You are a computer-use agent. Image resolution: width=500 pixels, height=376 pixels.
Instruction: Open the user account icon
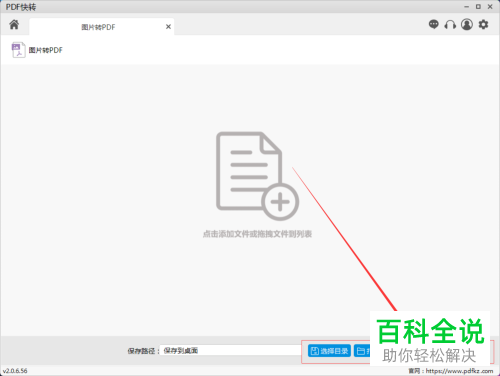(467, 24)
